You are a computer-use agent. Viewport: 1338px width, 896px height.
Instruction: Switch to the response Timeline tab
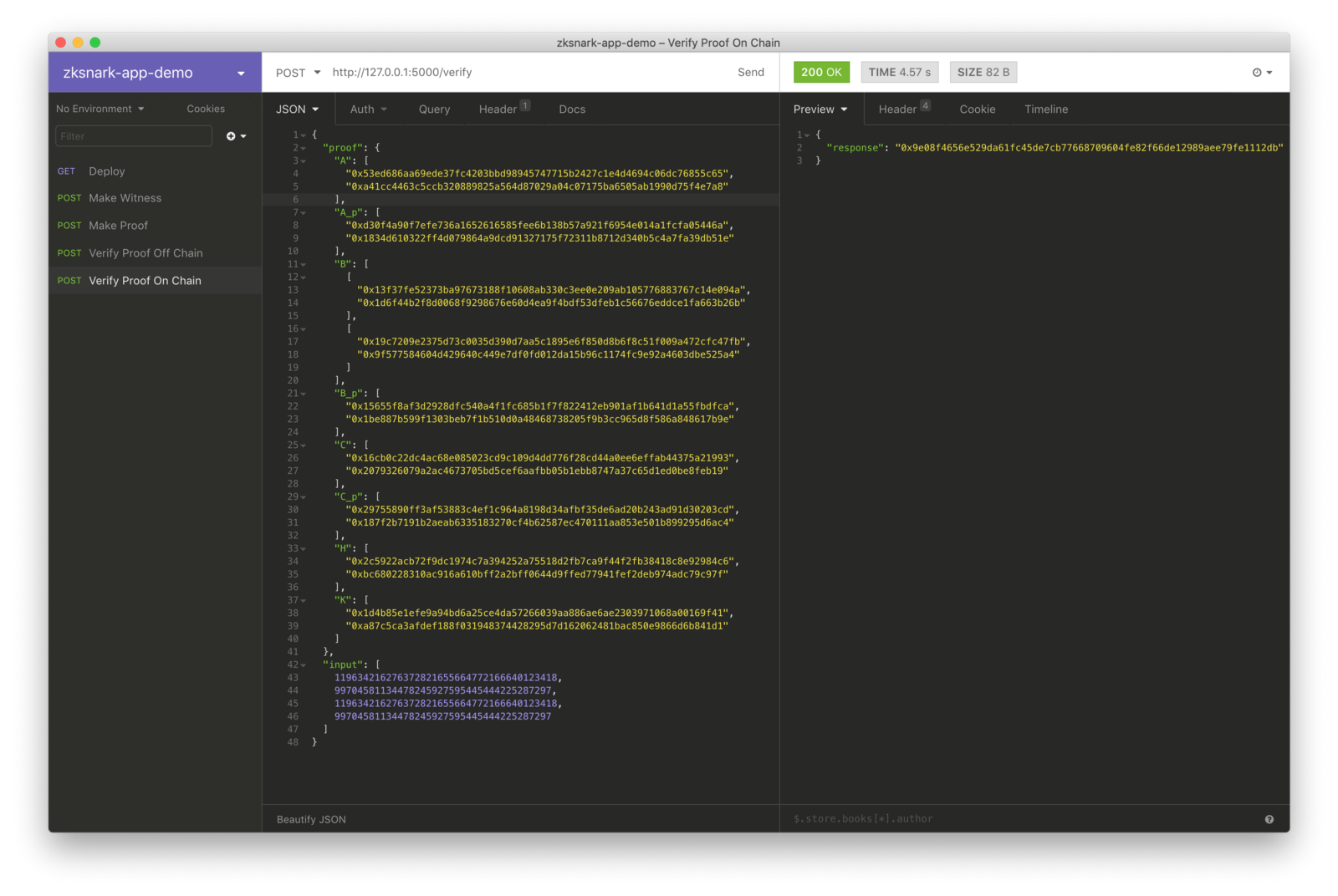[x=1045, y=109]
